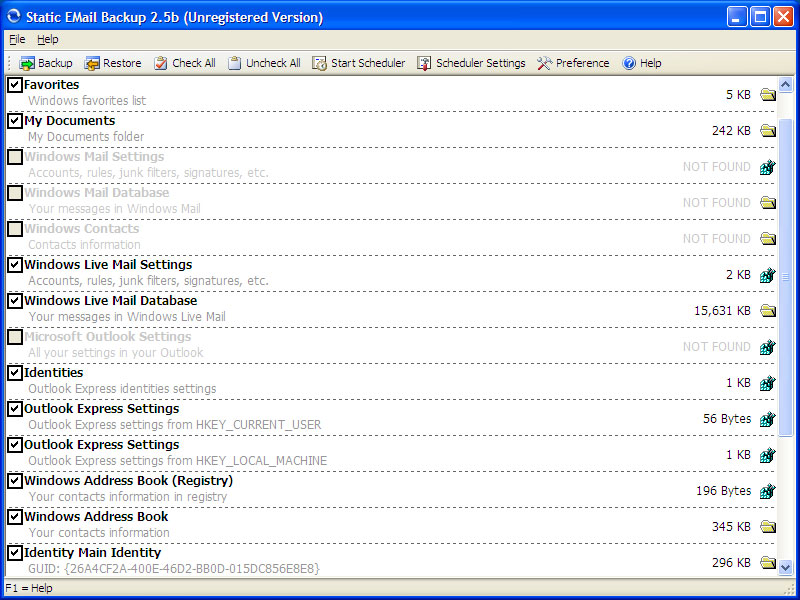Uncheck the My Documents checkbox

15,121
